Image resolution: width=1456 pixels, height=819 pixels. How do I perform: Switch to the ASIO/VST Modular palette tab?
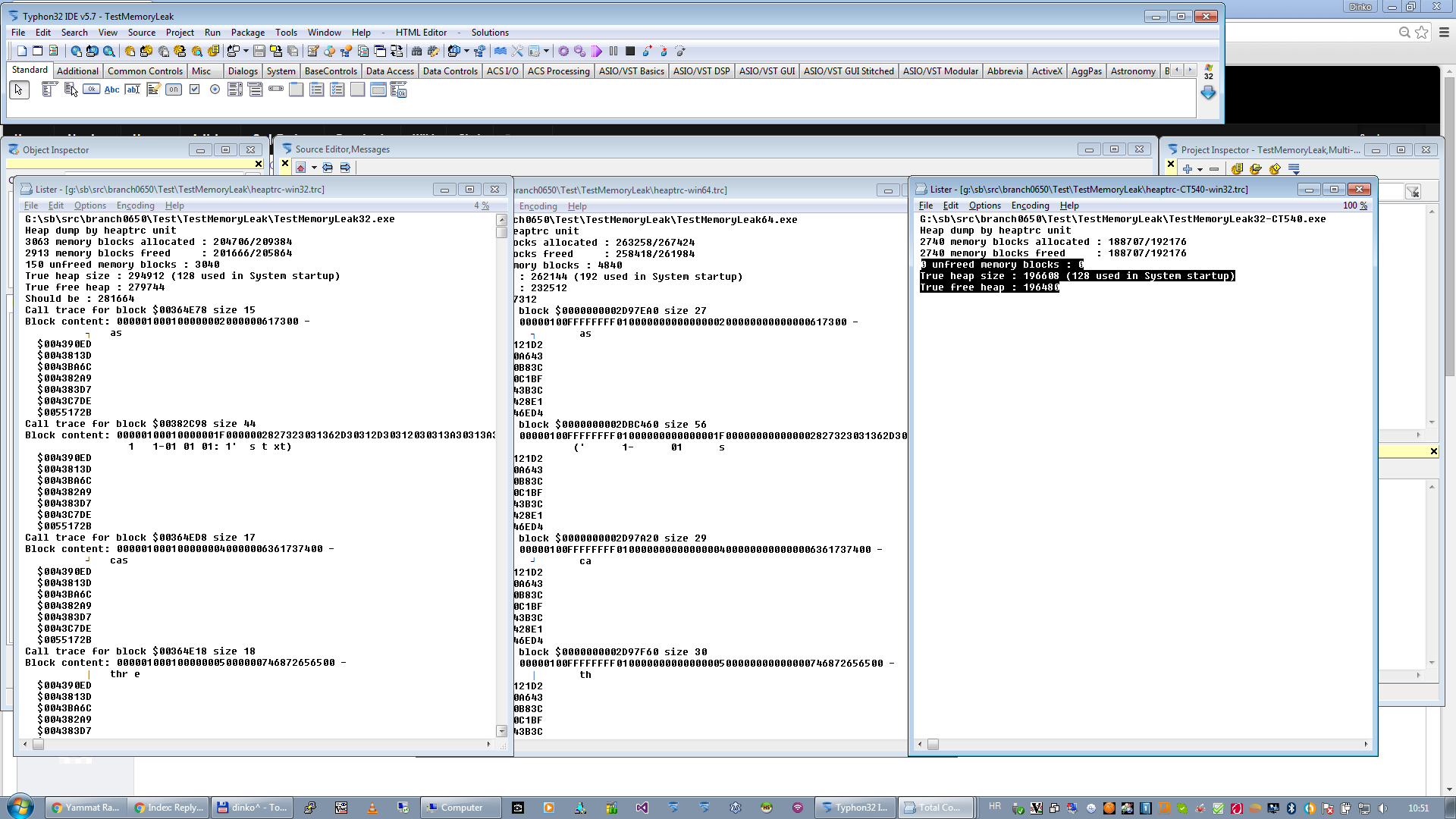click(x=940, y=71)
